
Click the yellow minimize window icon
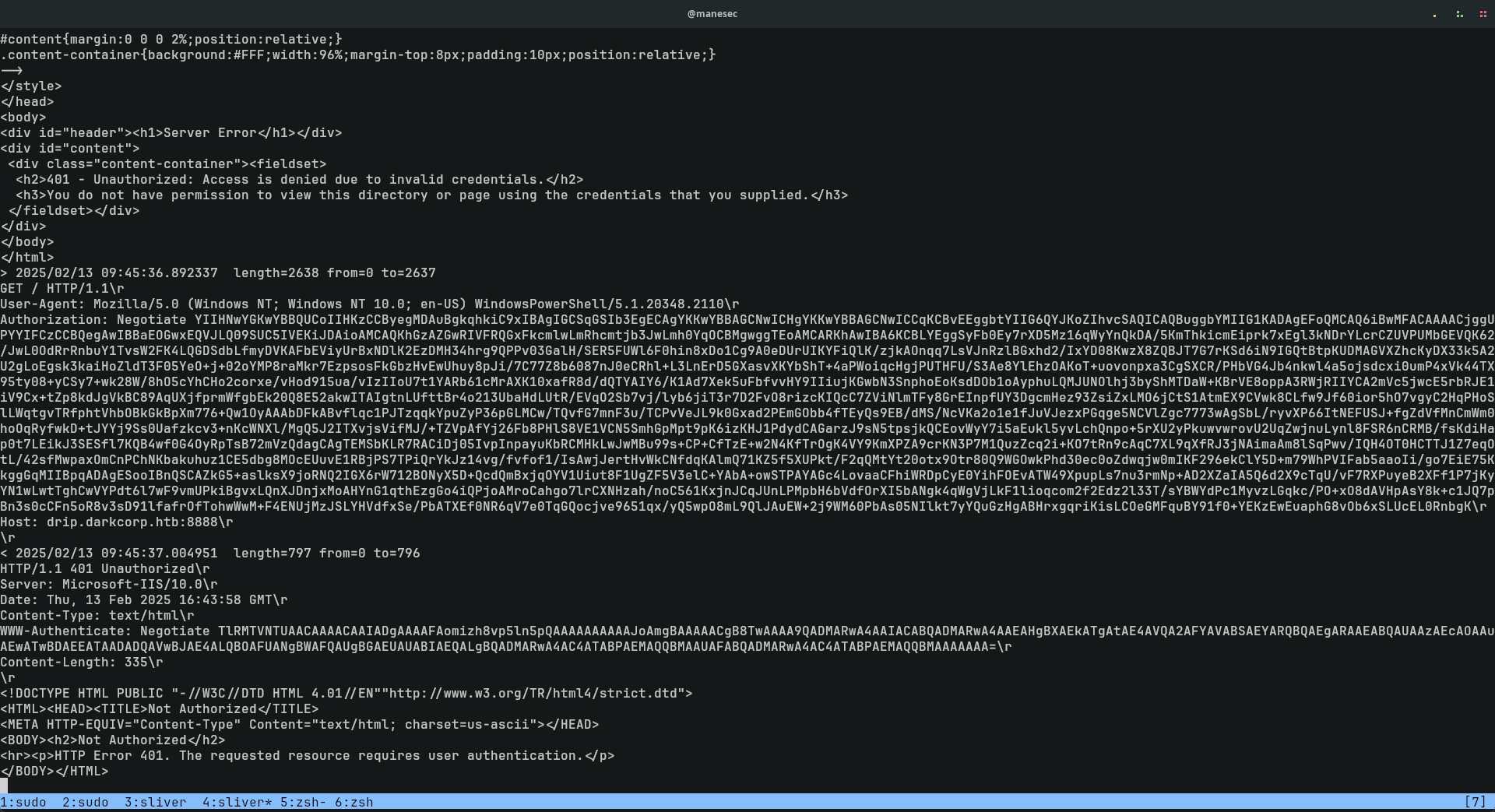[1434, 14]
